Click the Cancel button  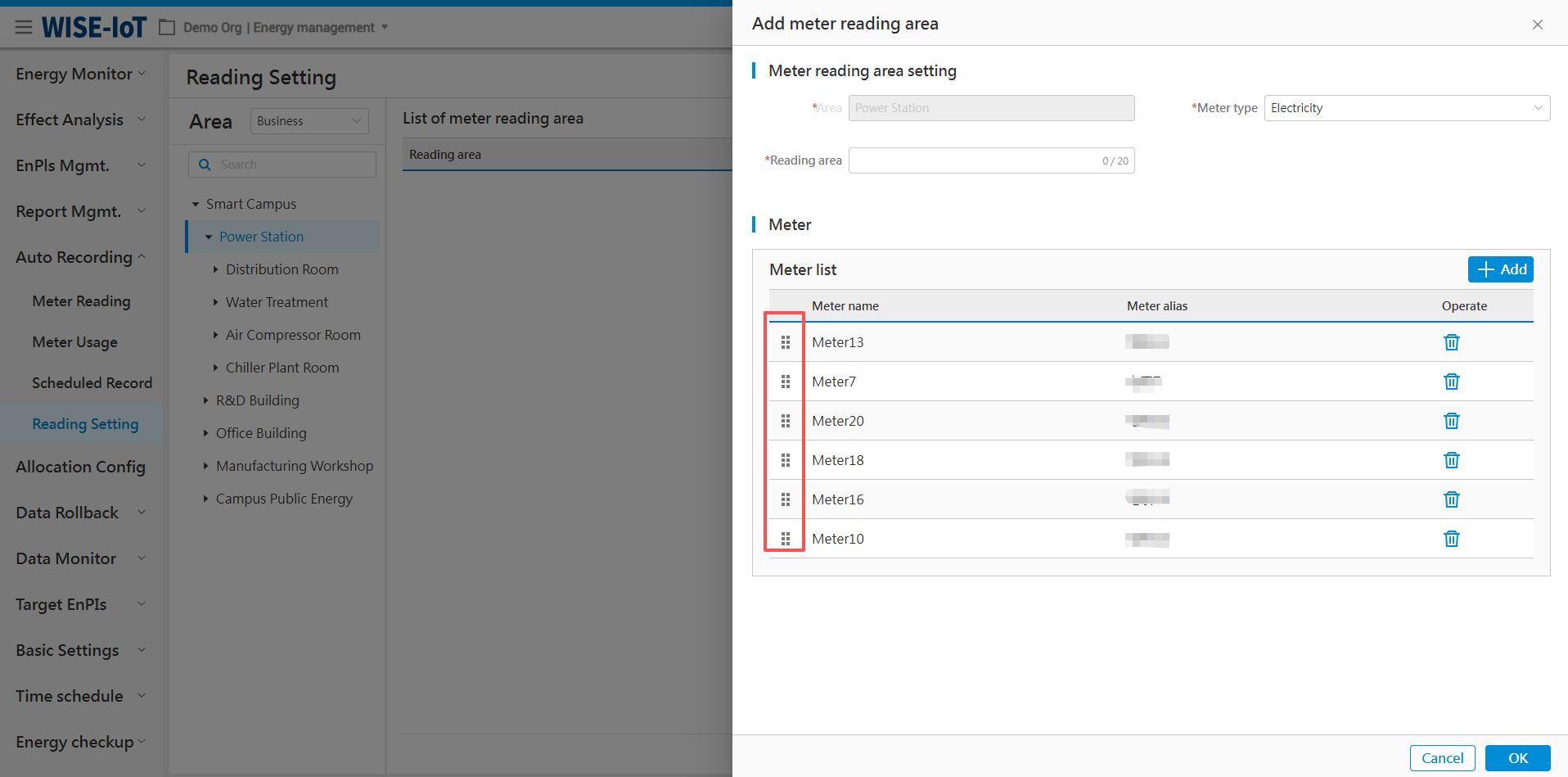coord(1442,758)
